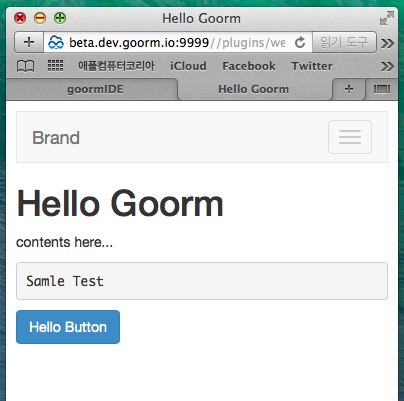
Task: Expand the bookmarks bar overflow chevron
Action: pos(388,66)
